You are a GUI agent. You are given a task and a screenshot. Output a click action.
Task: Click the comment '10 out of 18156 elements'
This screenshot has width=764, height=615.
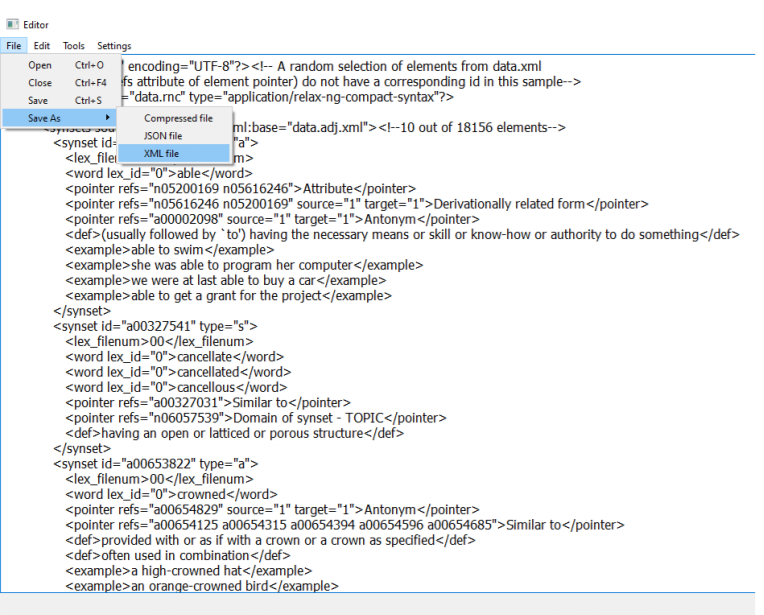[472, 128]
